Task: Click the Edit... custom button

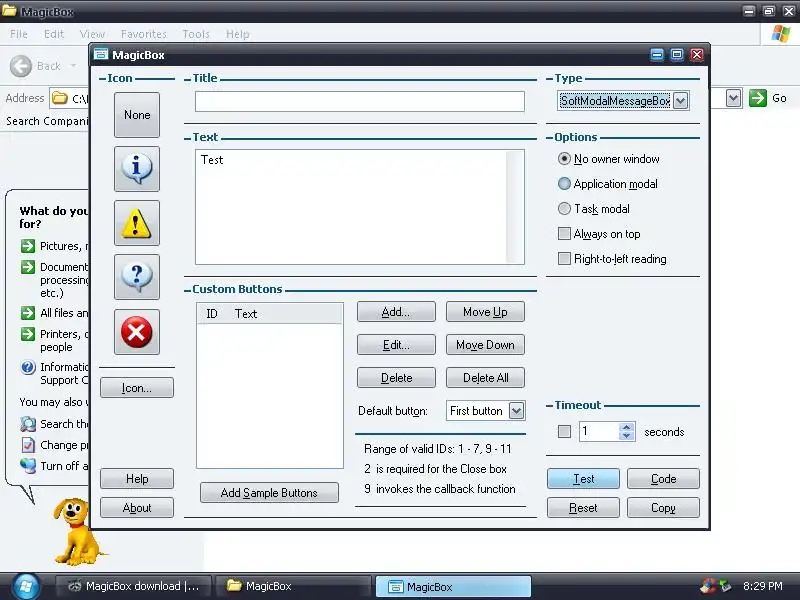Action: [396, 345]
